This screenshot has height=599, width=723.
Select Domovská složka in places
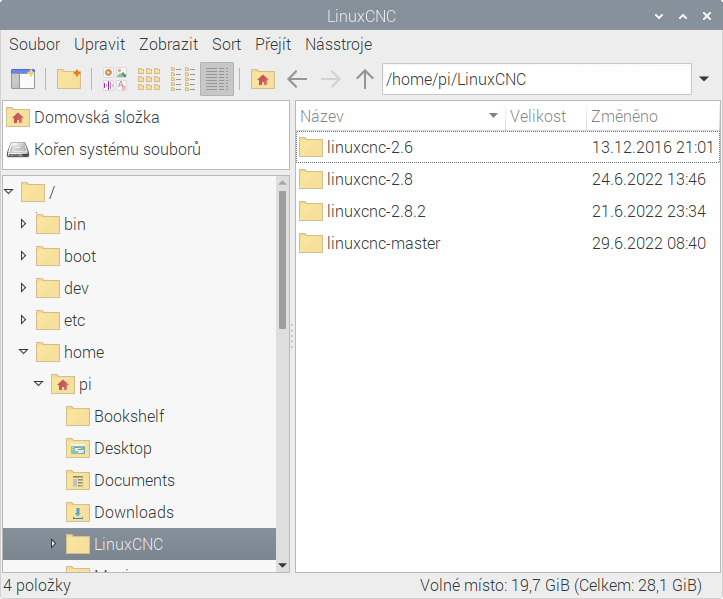click(x=146, y=118)
